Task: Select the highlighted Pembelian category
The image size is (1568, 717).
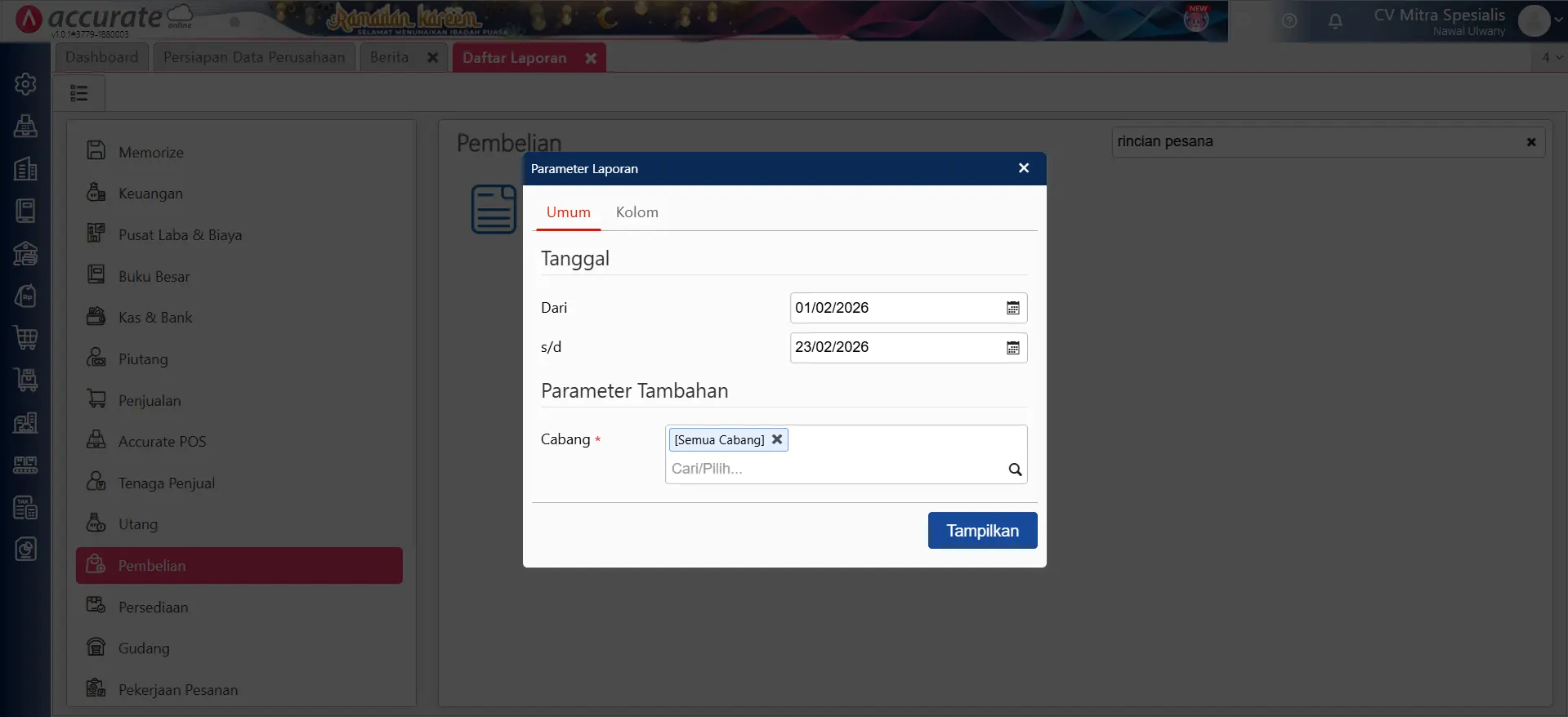Action: 239,565
